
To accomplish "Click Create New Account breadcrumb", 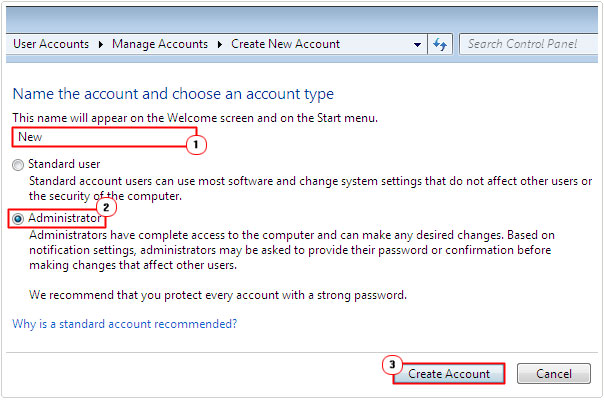I will (x=285, y=44).
